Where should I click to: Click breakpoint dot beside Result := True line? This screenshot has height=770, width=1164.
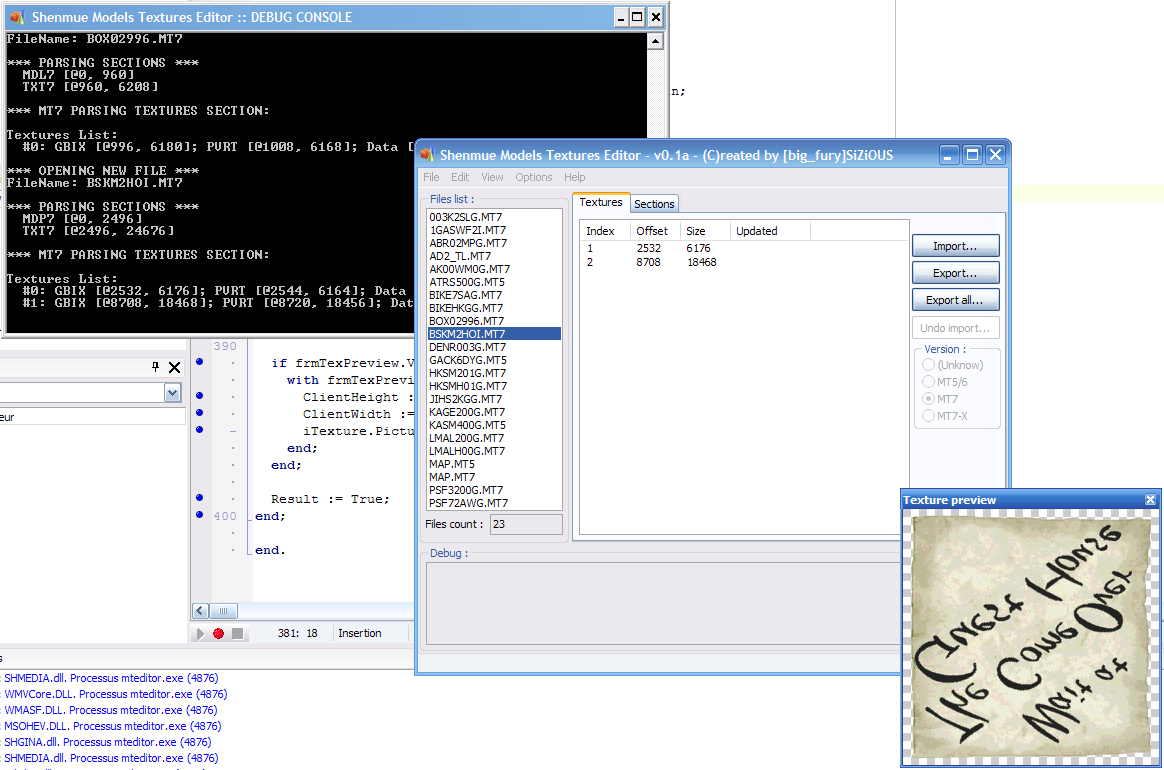coord(200,498)
